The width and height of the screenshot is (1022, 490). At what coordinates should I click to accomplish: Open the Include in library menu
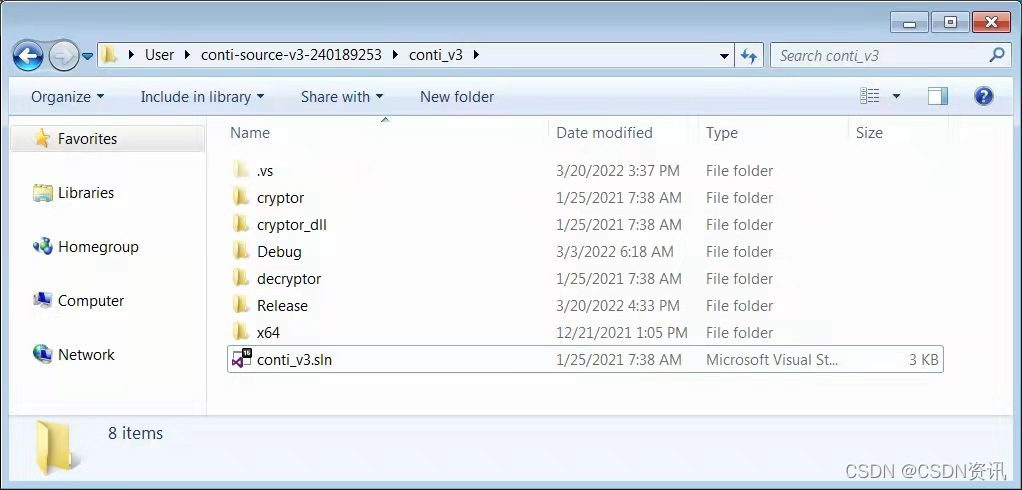click(202, 97)
